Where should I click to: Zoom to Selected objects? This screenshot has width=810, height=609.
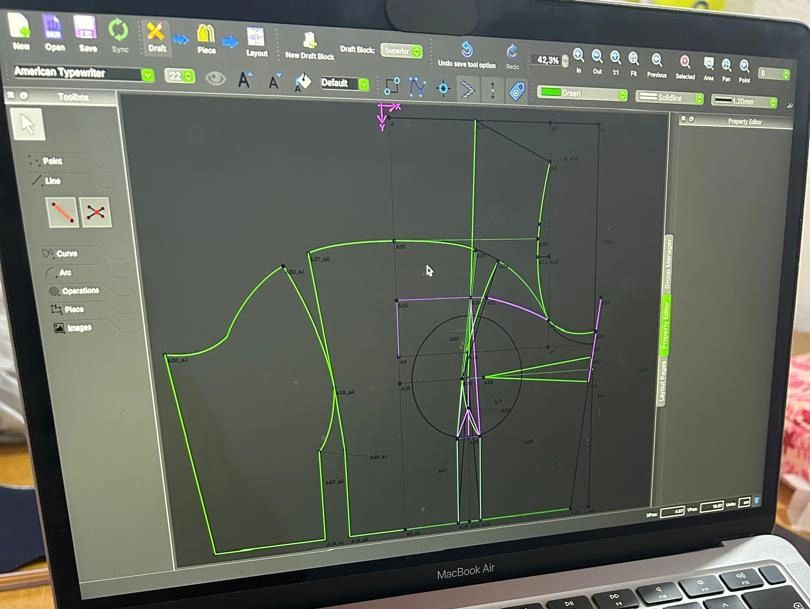[685, 67]
